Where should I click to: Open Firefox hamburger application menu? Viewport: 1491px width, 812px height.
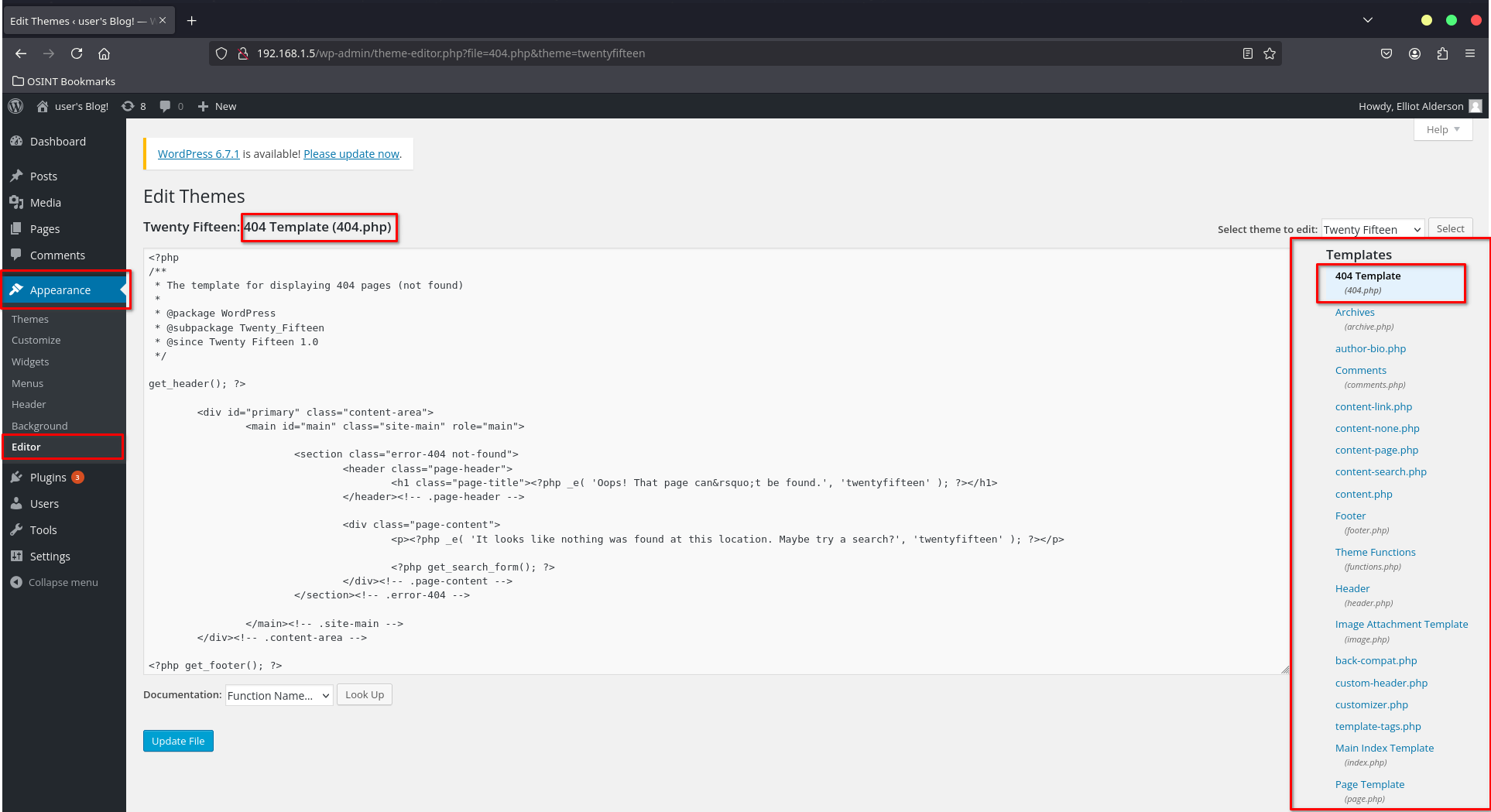1470,53
